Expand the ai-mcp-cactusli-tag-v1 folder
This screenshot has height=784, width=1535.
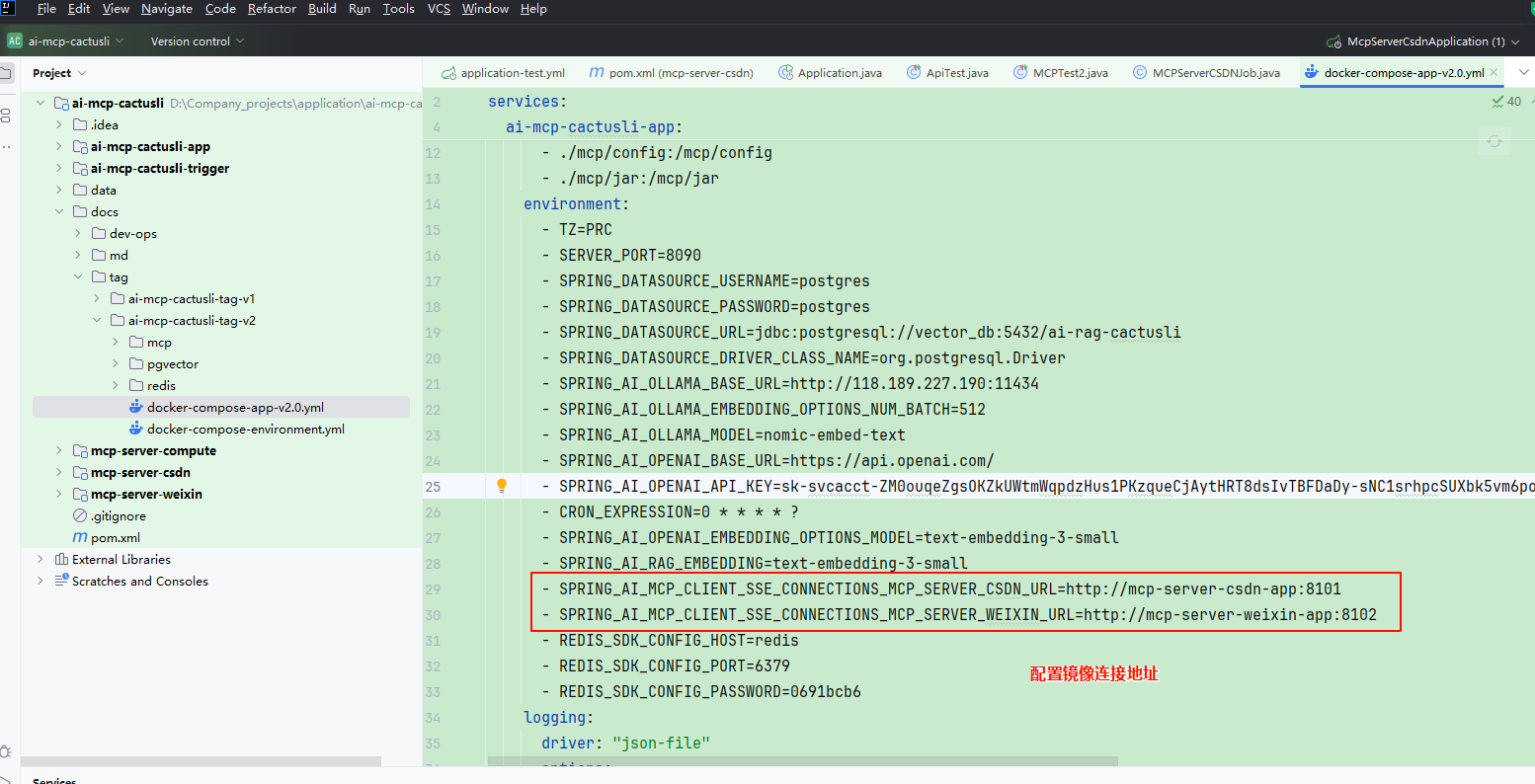[x=97, y=298]
